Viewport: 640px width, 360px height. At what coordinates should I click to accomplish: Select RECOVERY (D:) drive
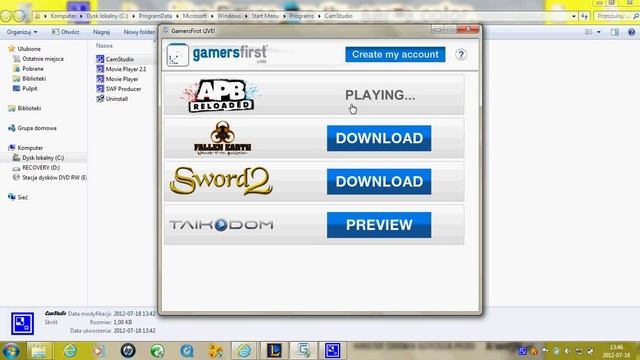pyautogui.click(x=36, y=168)
